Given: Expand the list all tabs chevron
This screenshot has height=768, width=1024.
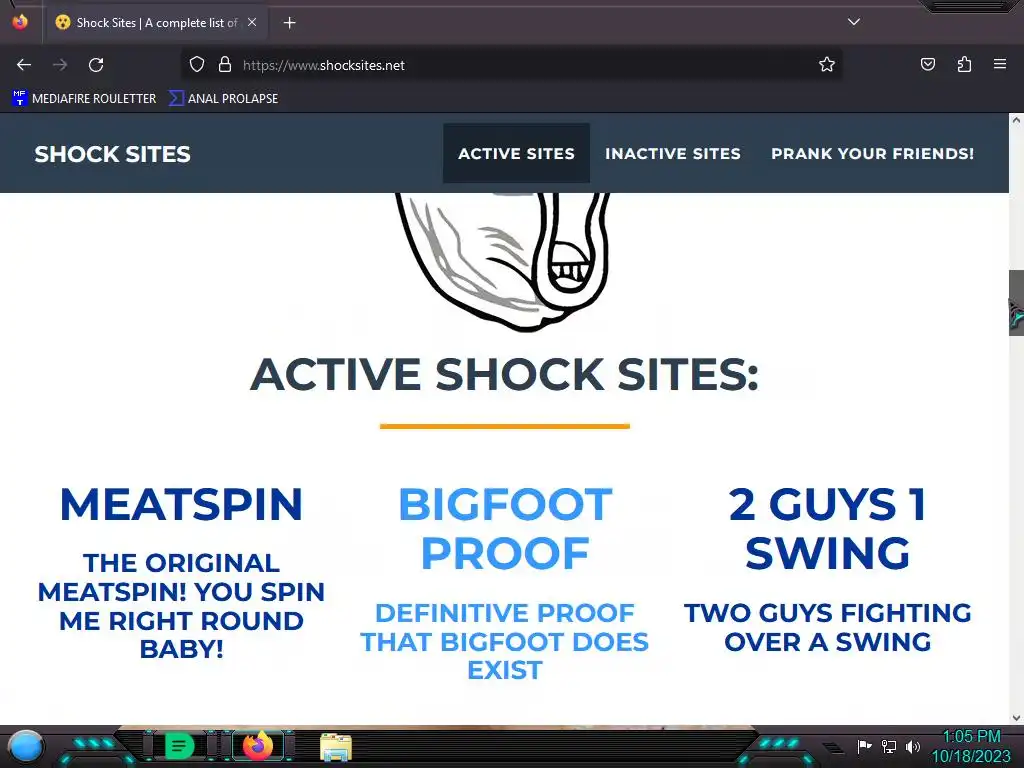Looking at the screenshot, I should pyautogui.click(x=854, y=22).
